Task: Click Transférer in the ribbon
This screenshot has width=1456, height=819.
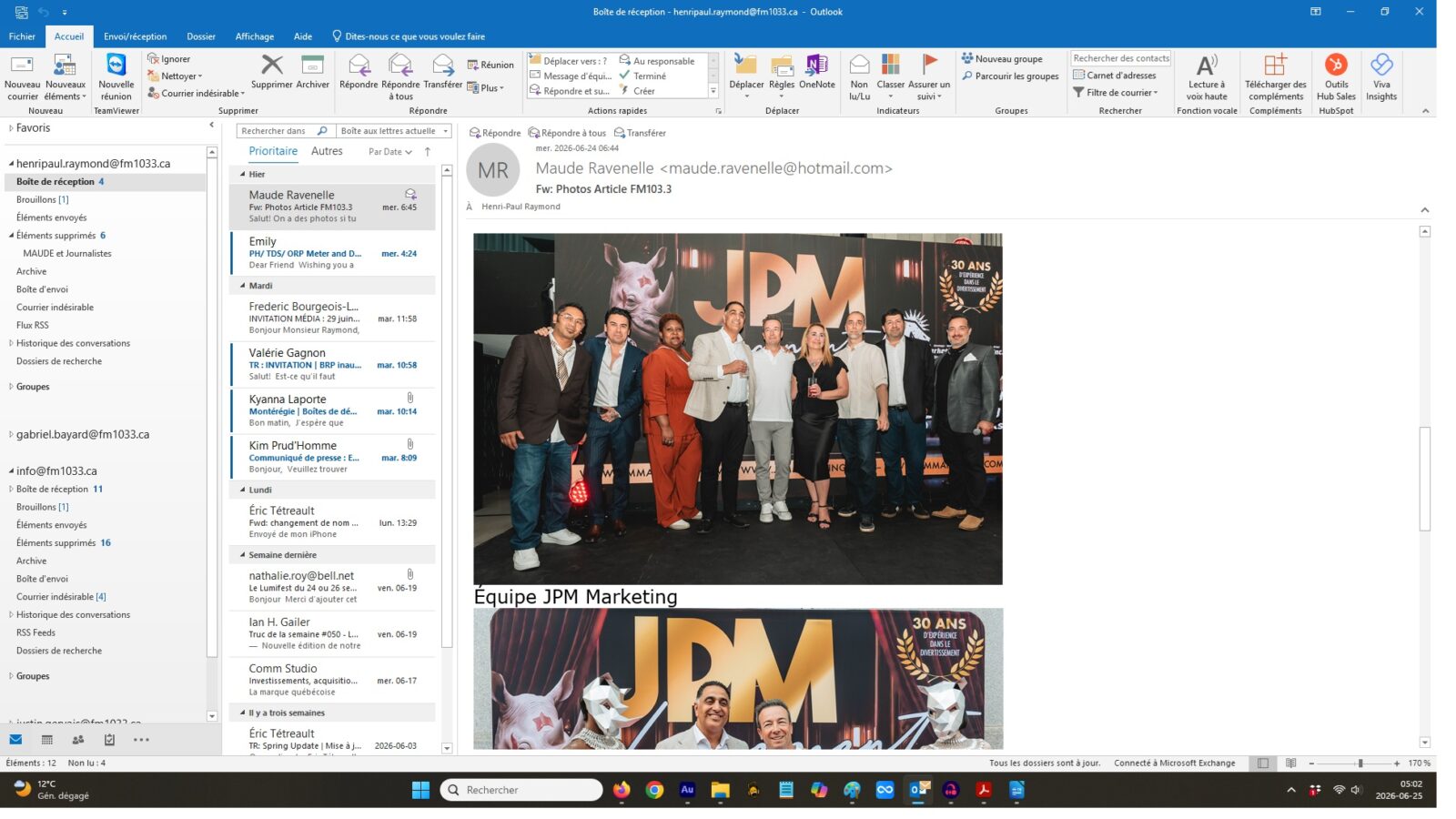Action: [x=443, y=72]
